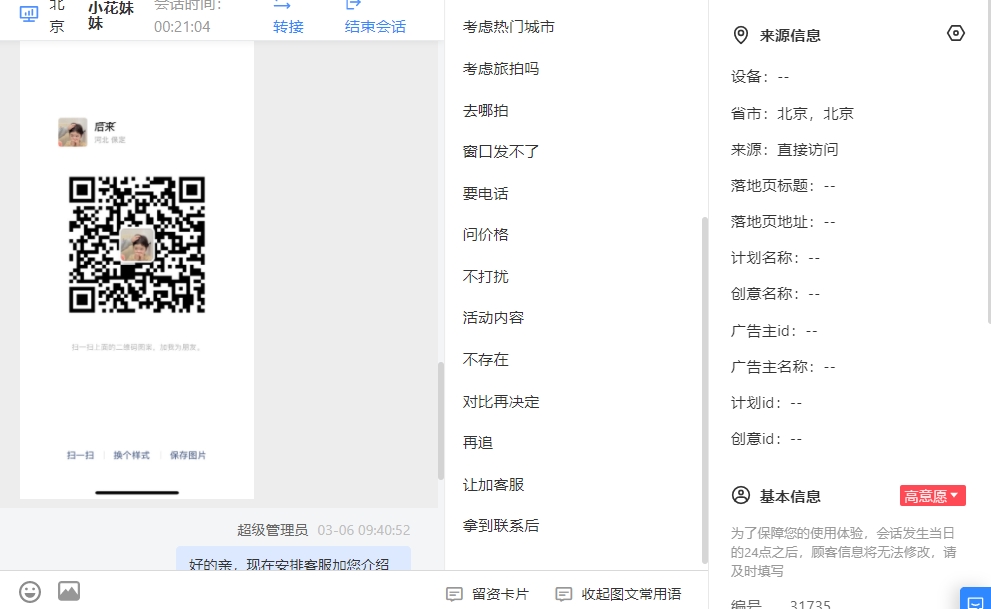
Task: Click the hexagon settings icon near 来源信息
Action: [956, 33]
